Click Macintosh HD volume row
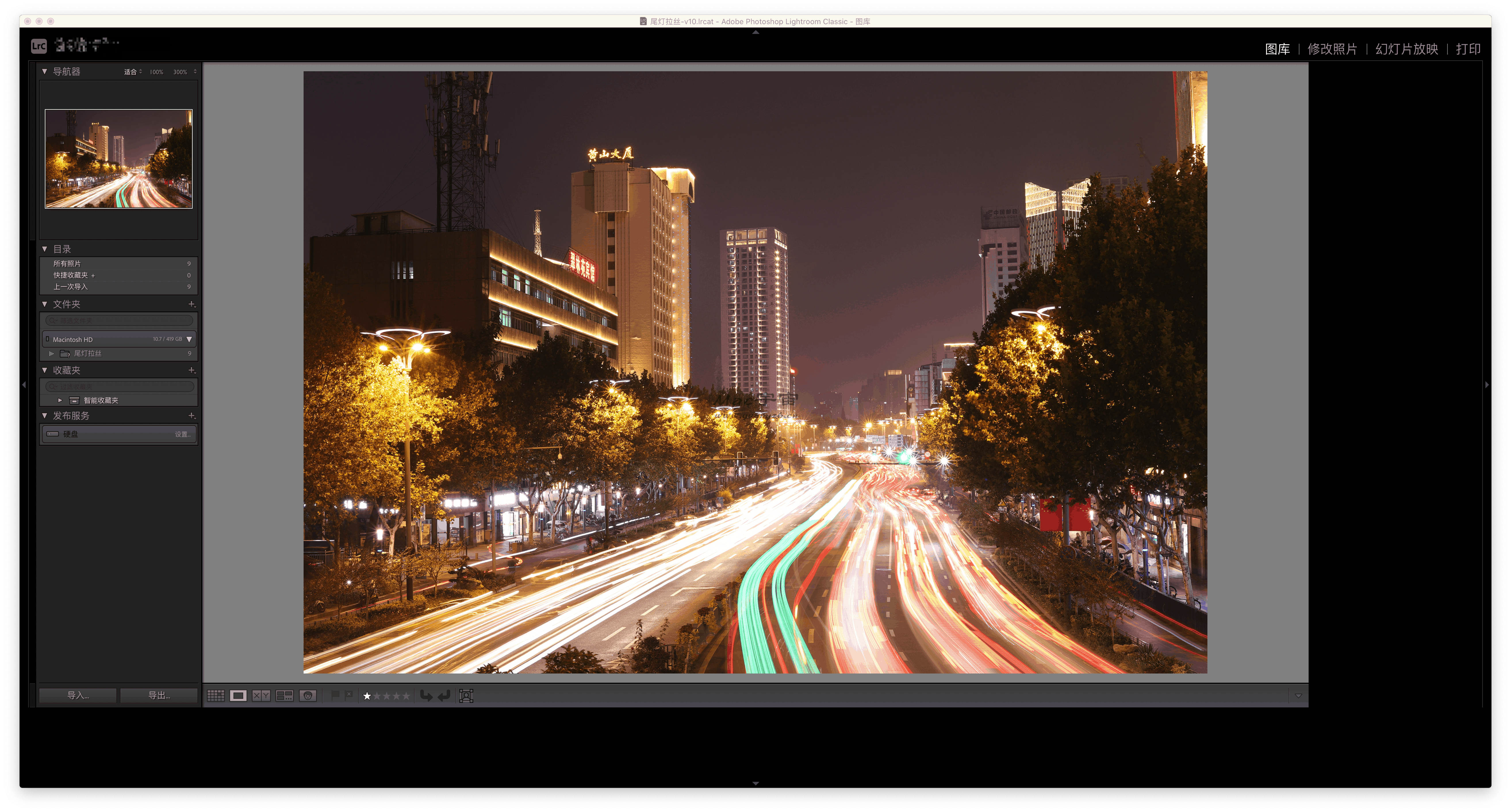Screen dimensions: 1511x812 click(x=119, y=339)
